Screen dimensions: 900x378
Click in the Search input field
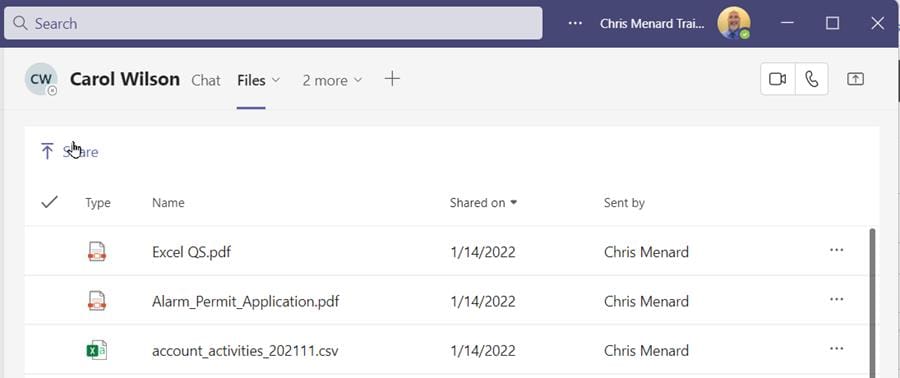click(273, 24)
